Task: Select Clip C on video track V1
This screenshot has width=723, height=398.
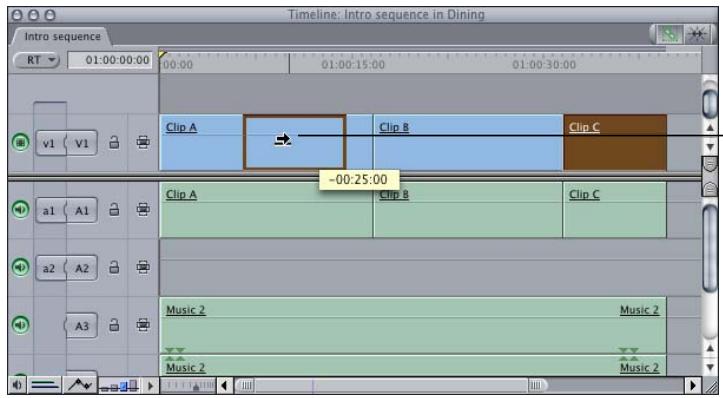Action: click(615, 143)
